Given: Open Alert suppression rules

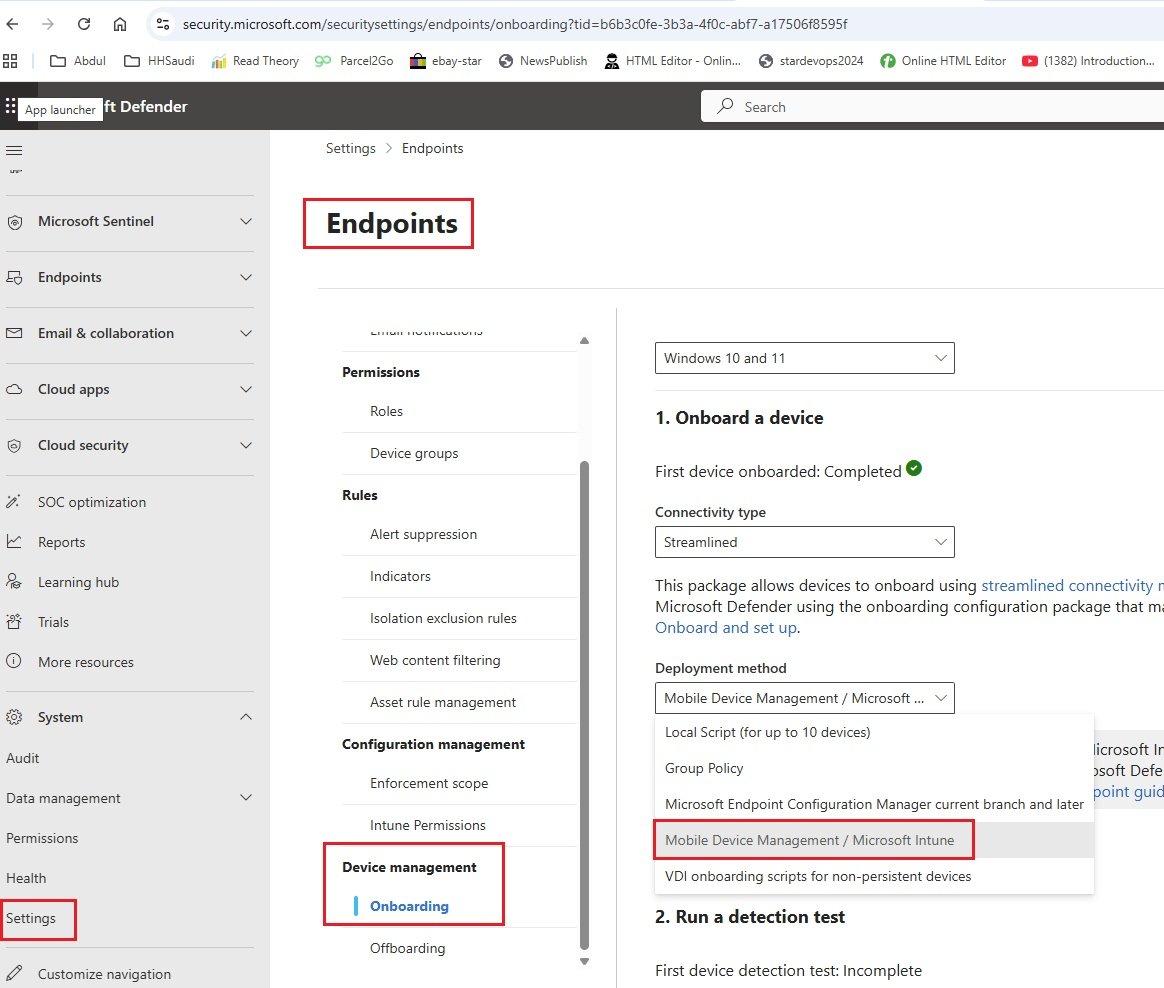Looking at the screenshot, I should 424,534.
